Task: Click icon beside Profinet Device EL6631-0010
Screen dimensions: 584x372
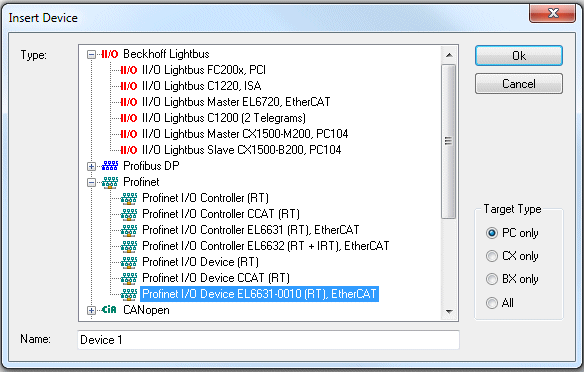Action: 129,295
